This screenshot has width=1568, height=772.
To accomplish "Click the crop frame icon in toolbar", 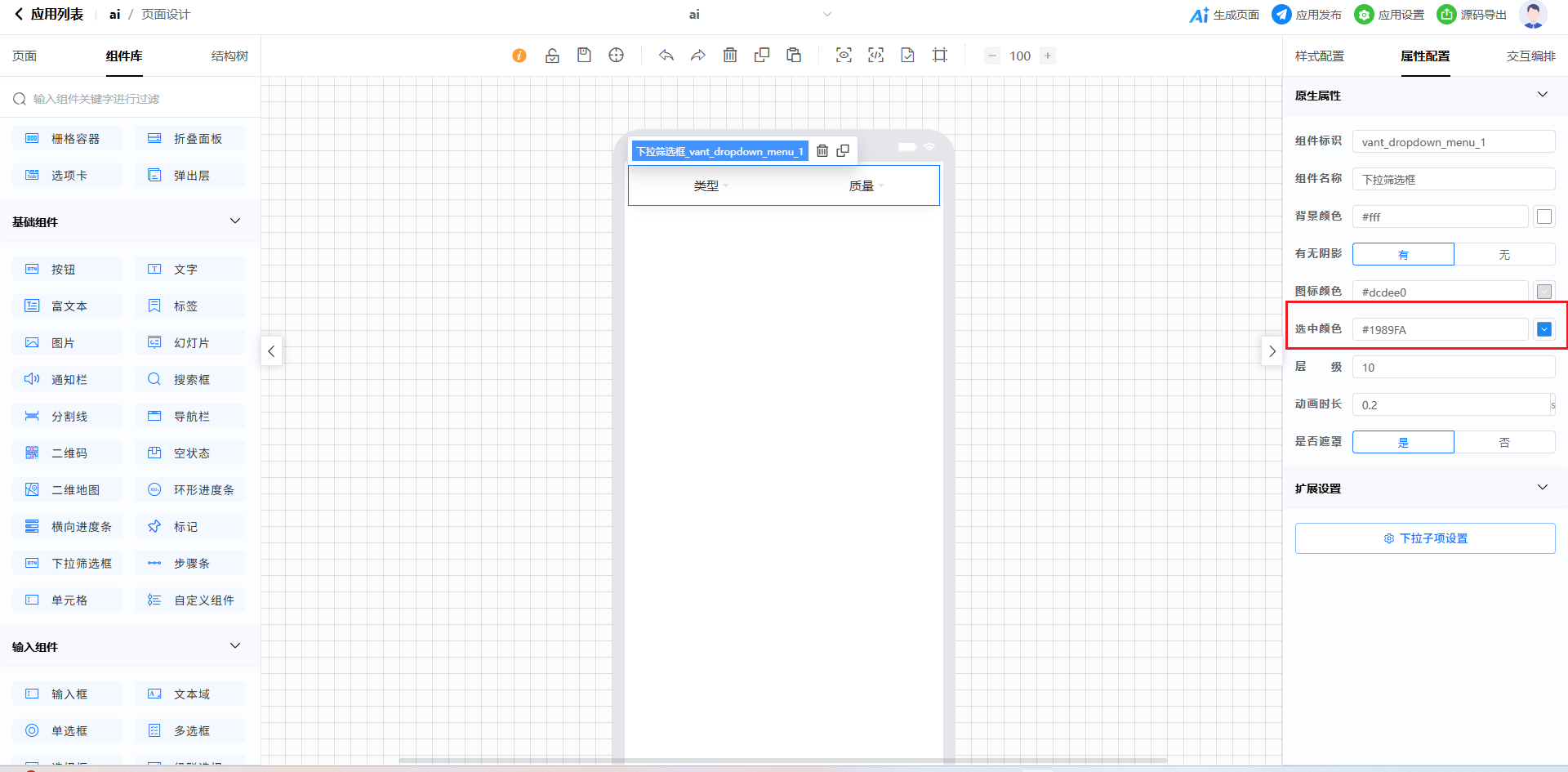I will point(940,56).
